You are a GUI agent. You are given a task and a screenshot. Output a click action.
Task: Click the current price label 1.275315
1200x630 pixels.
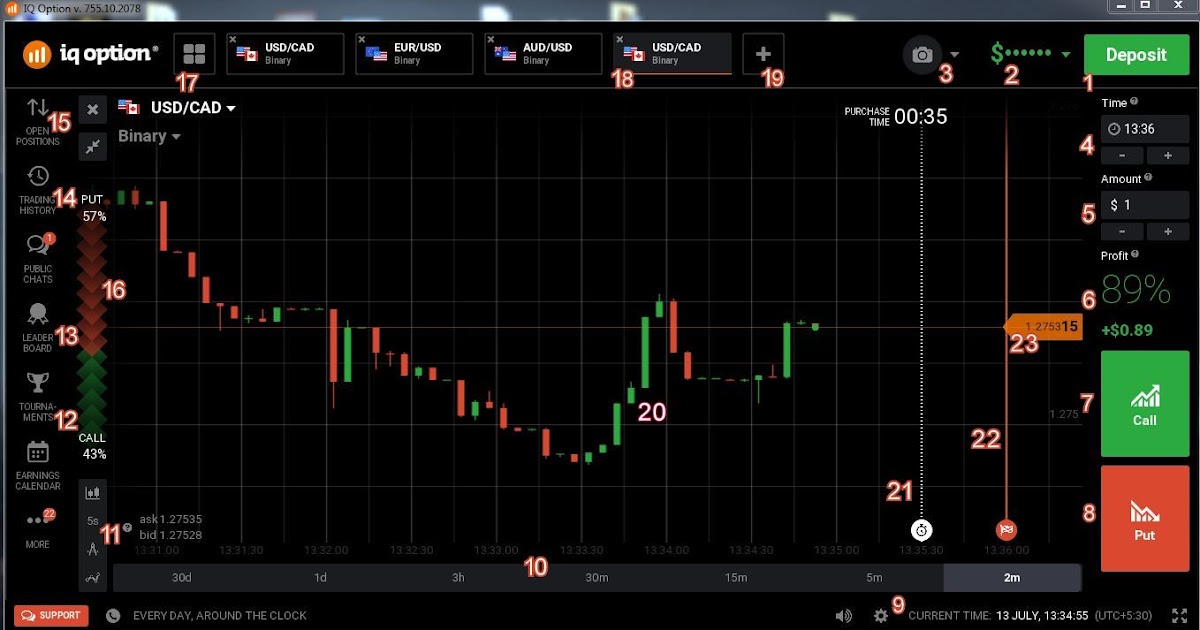coord(1044,326)
